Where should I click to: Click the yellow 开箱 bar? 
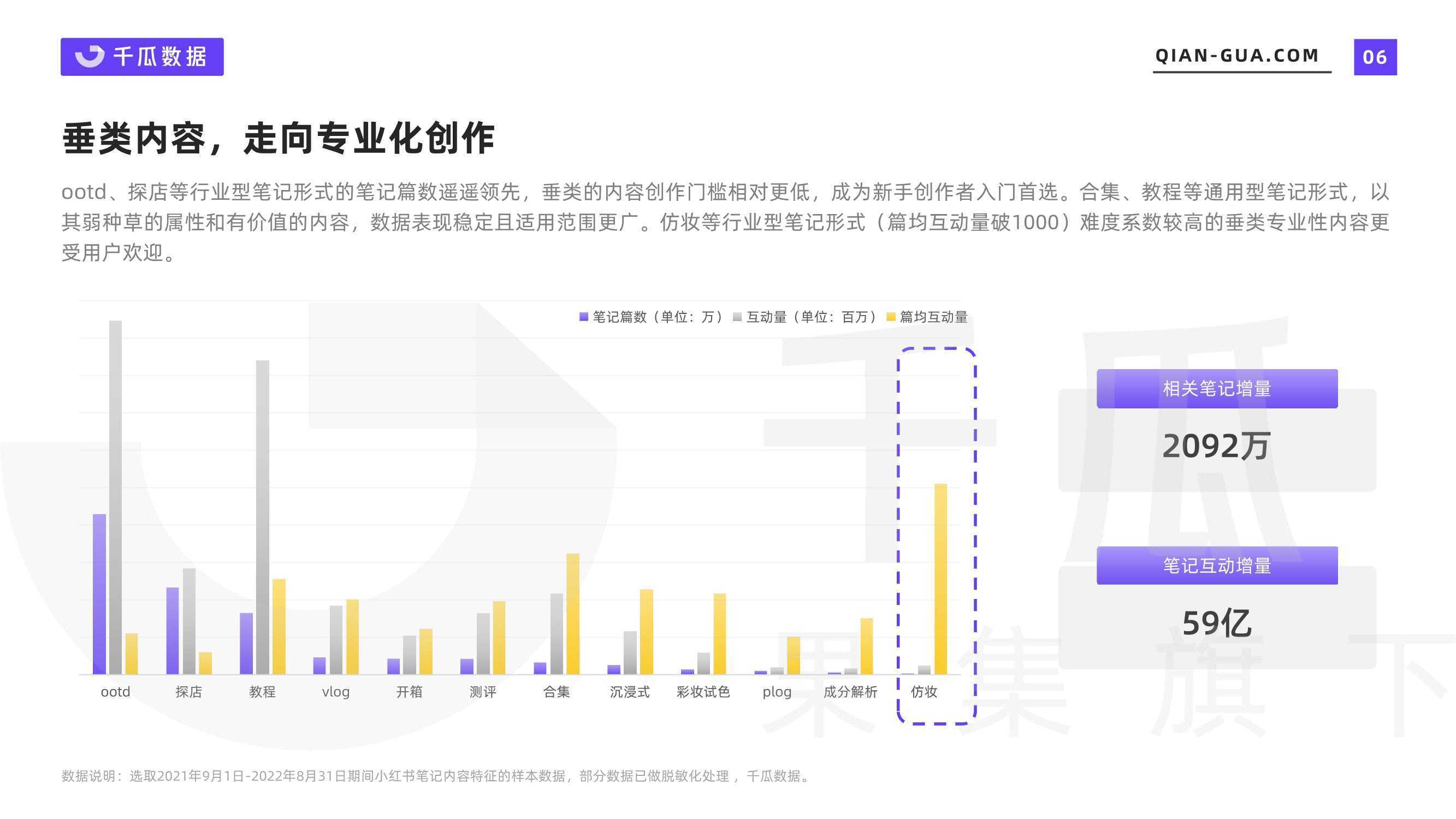pyautogui.click(x=425, y=652)
